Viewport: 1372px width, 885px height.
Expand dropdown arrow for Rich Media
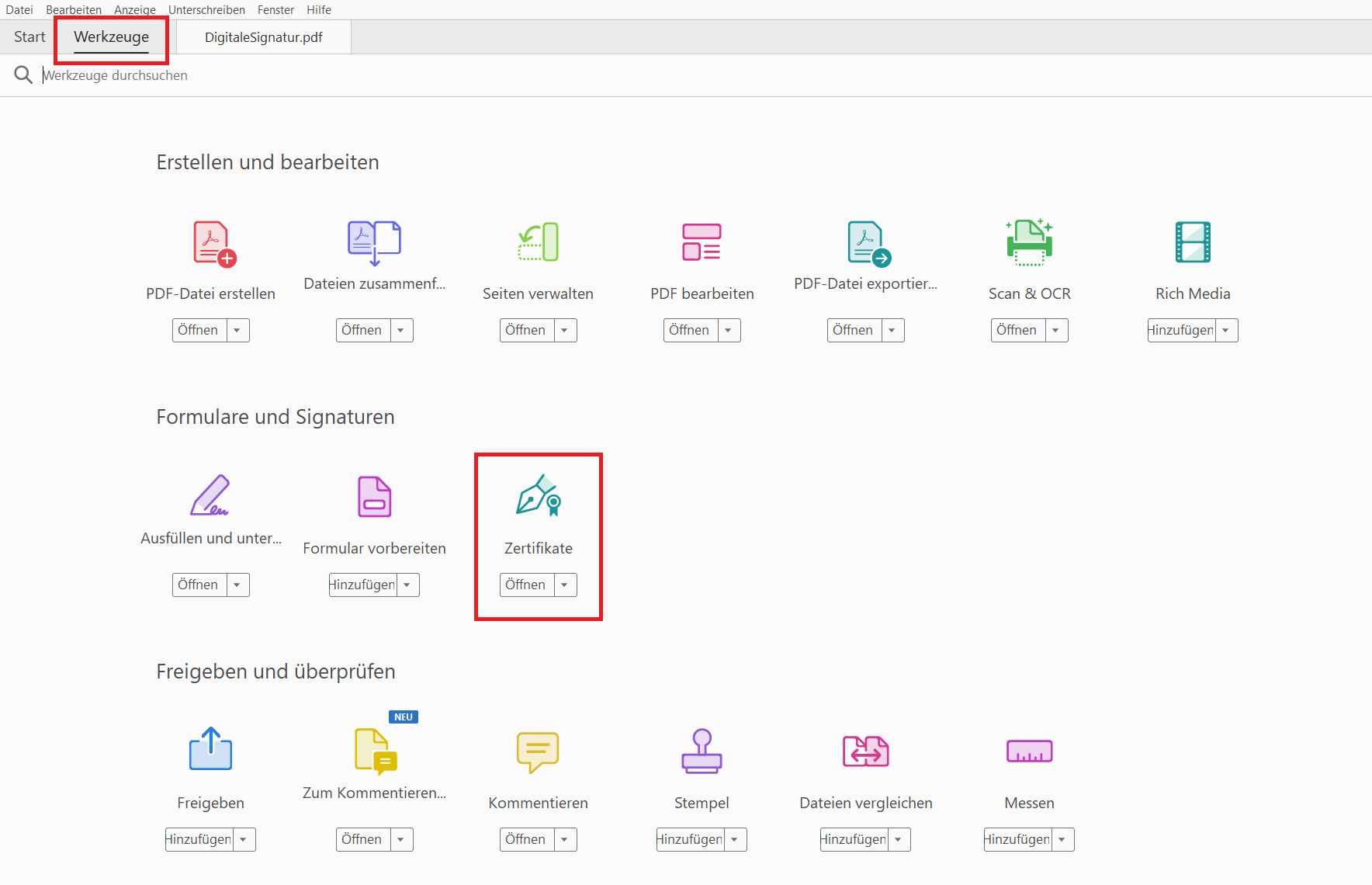coord(1226,330)
